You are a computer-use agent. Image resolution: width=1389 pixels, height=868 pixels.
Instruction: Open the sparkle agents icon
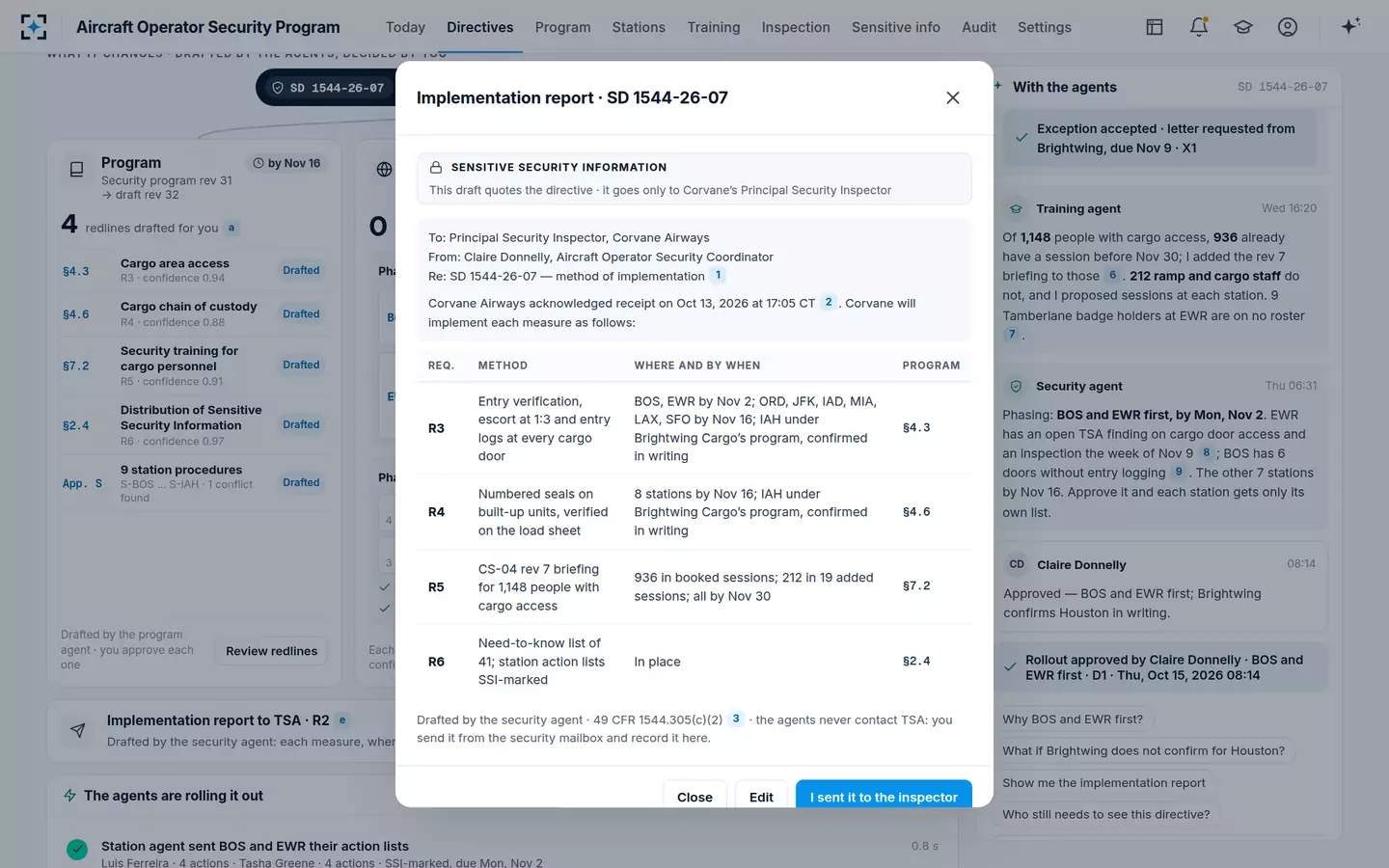point(1350,26)
